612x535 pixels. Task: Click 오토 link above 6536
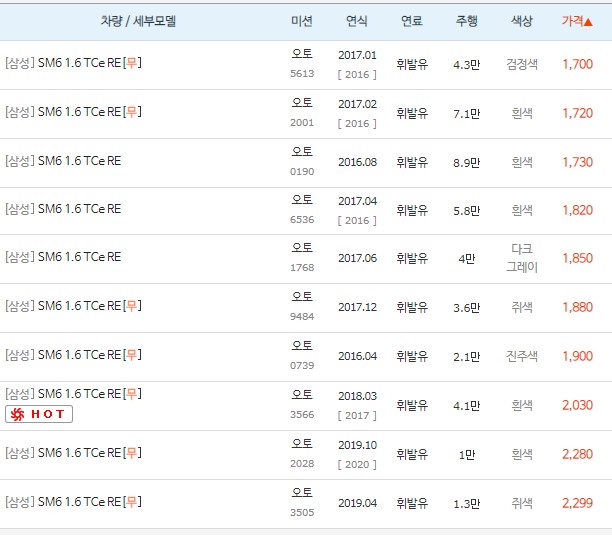point(302,200)
